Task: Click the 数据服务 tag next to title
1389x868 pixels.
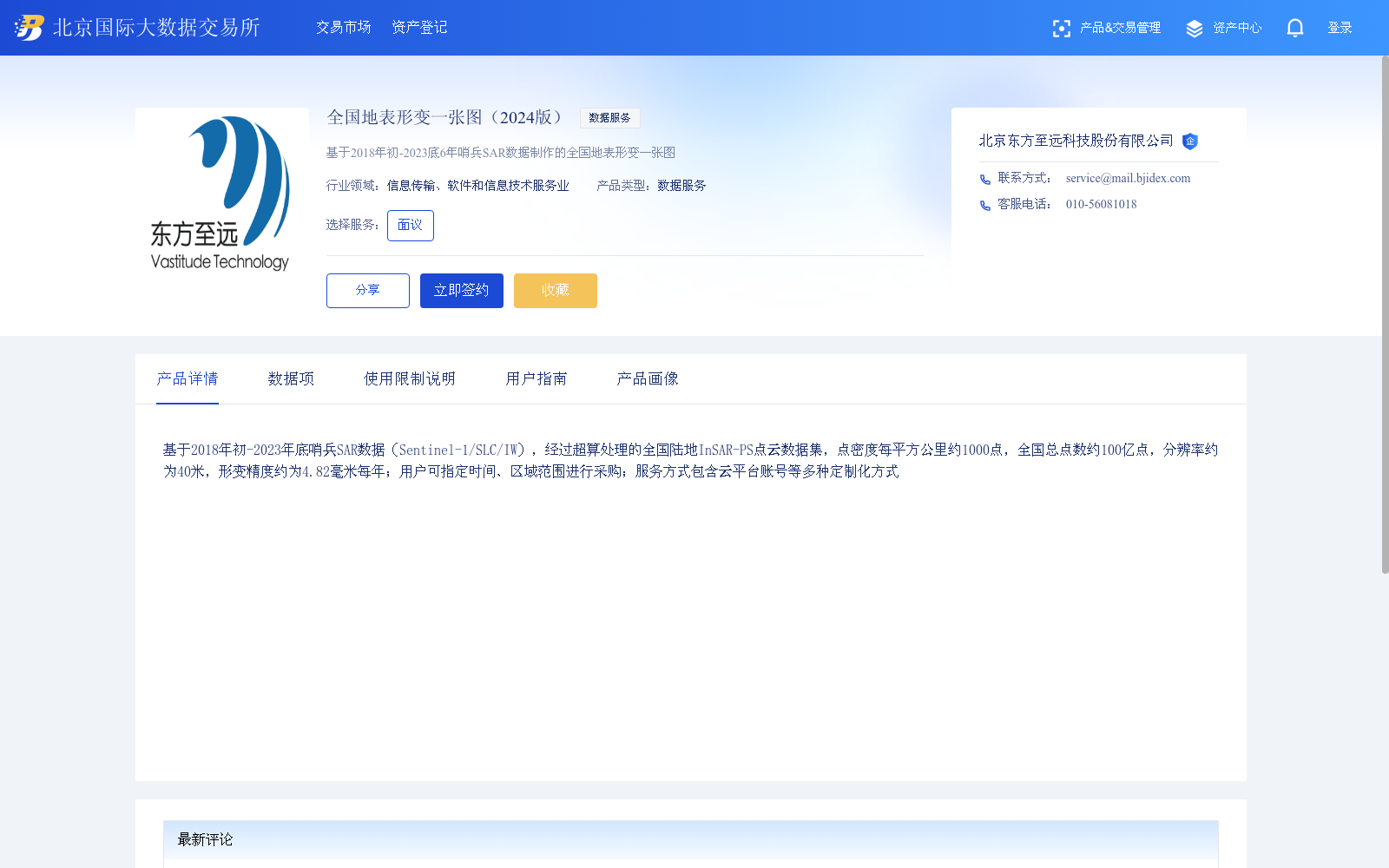Action: (x=609, y=118)
